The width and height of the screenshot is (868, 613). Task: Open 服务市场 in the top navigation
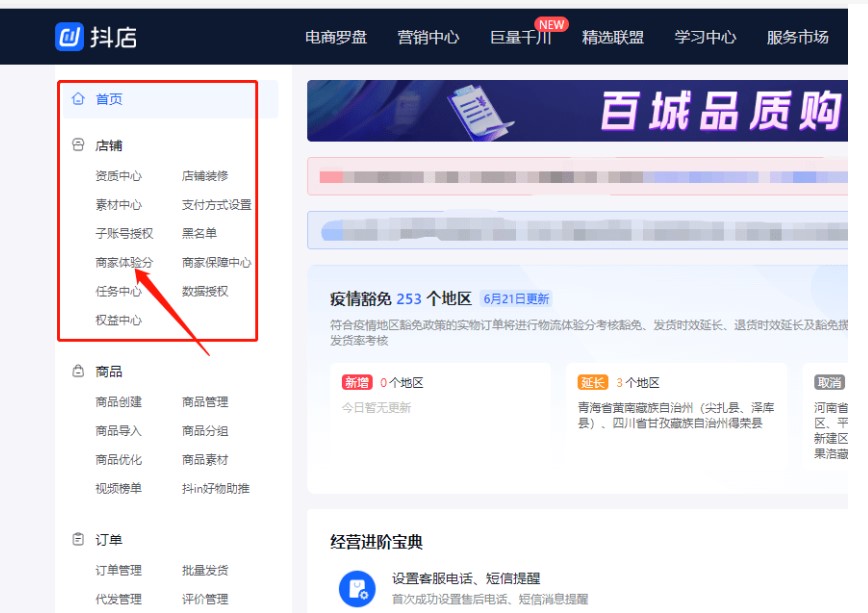(x=798, y=37)
